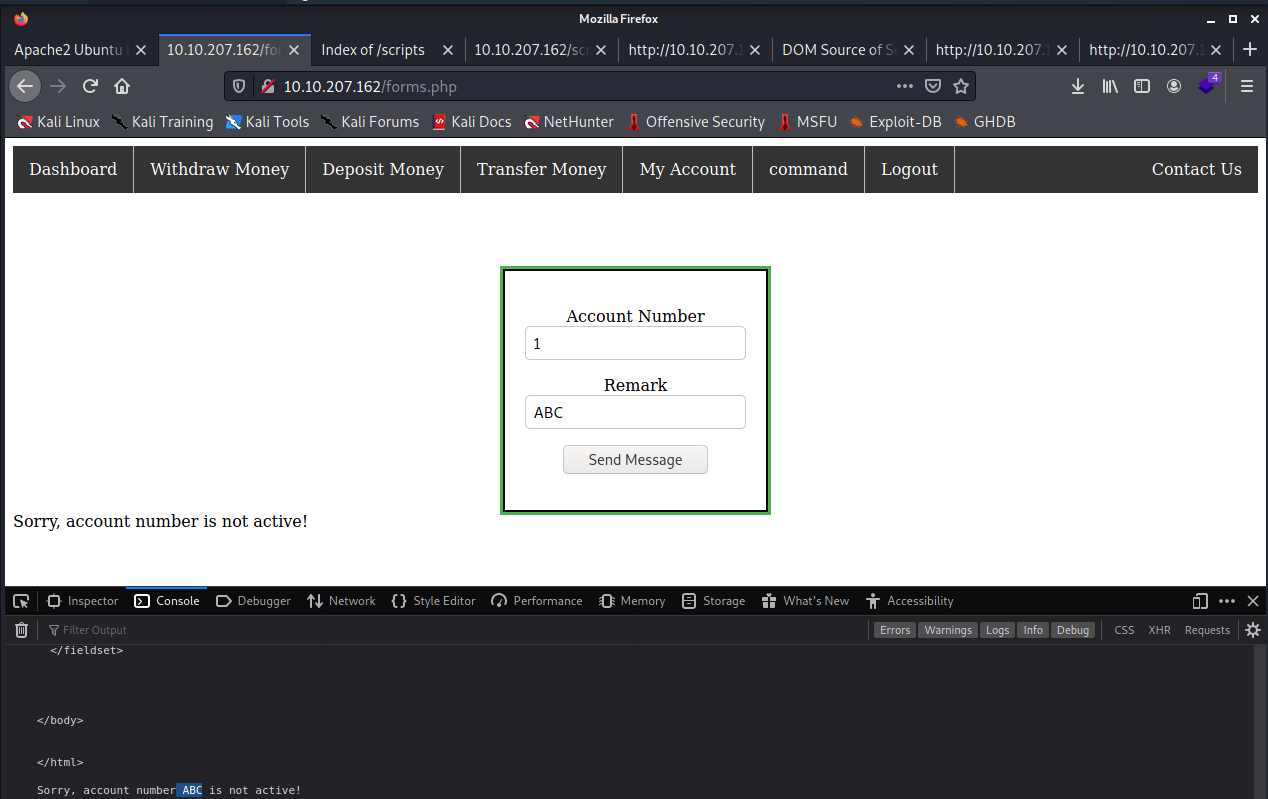Open the page actions ellipsis menu
This screenshot has width=1268, height=799.
tap(905, 86)
